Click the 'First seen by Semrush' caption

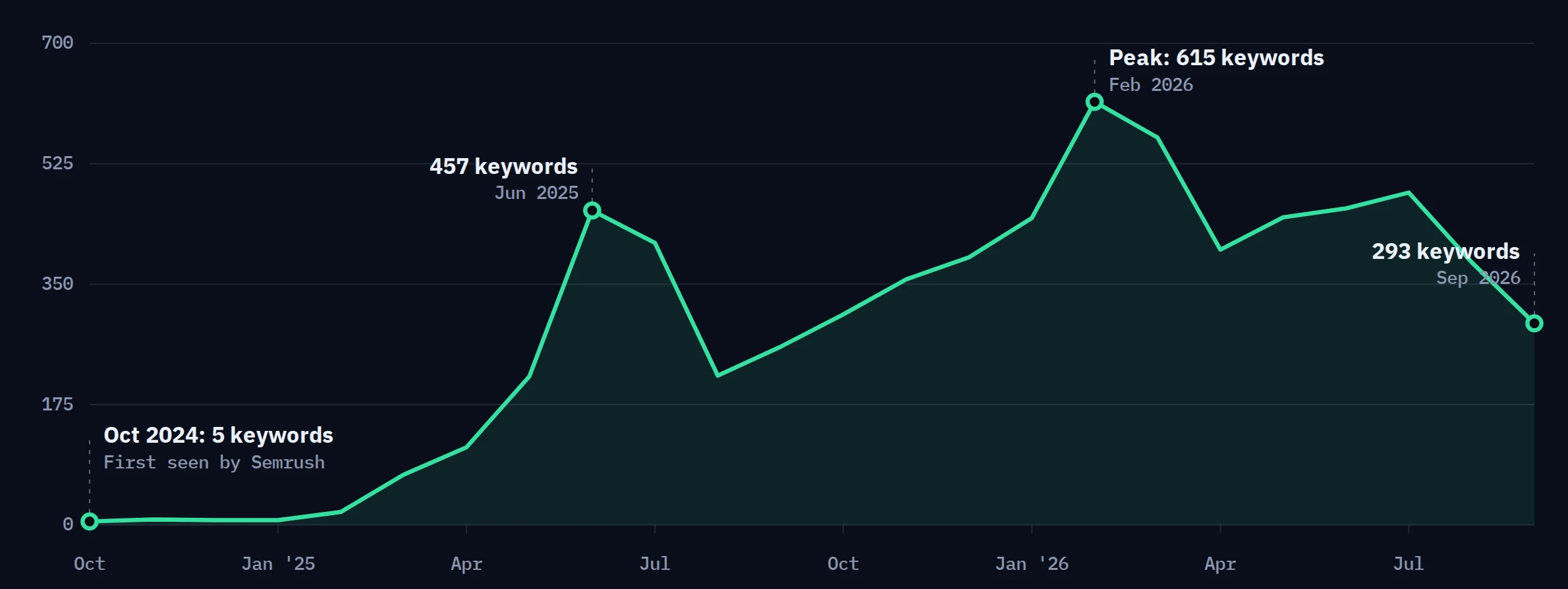(214, 463)
